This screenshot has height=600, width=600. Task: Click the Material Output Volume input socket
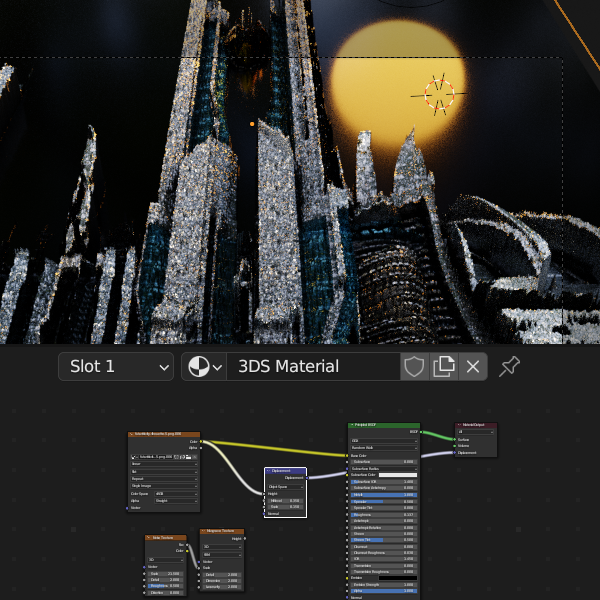click(454, 446)
